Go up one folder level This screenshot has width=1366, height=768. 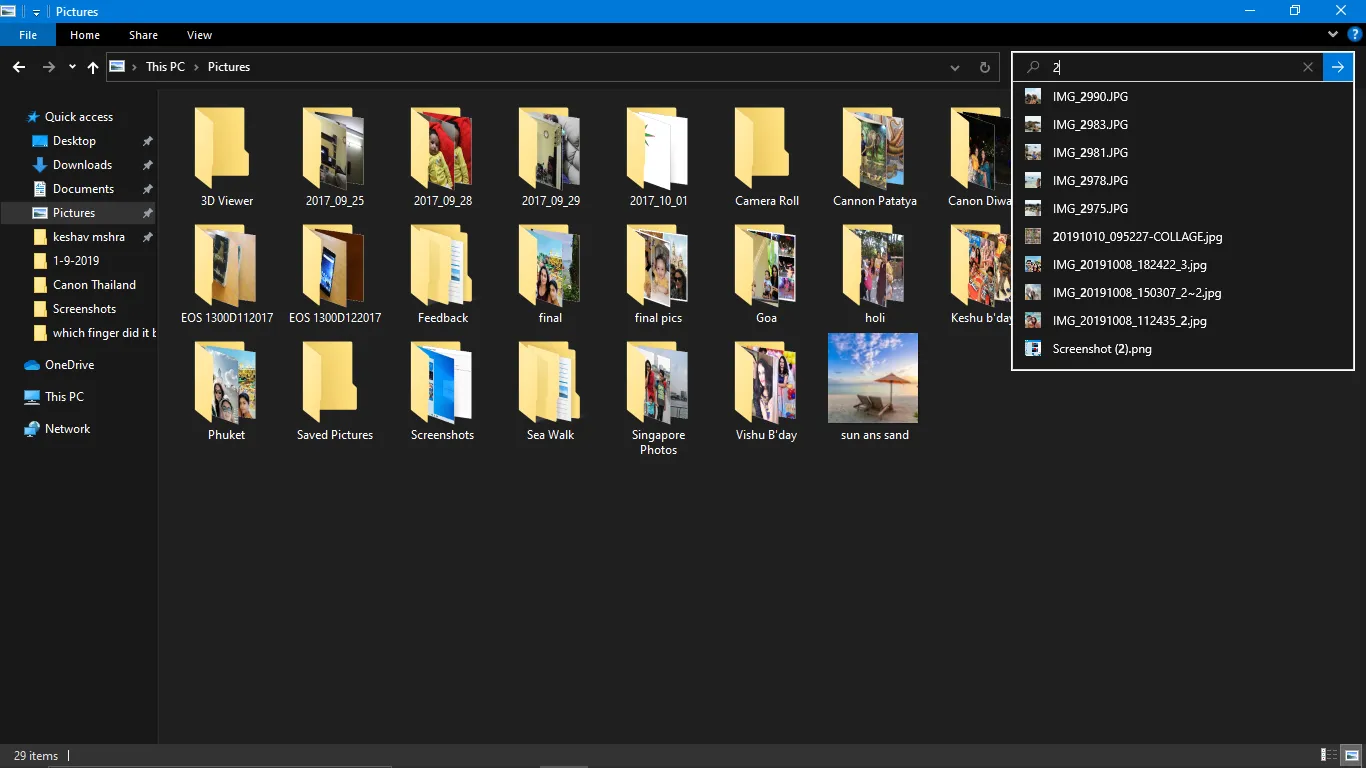pos(93,67)
